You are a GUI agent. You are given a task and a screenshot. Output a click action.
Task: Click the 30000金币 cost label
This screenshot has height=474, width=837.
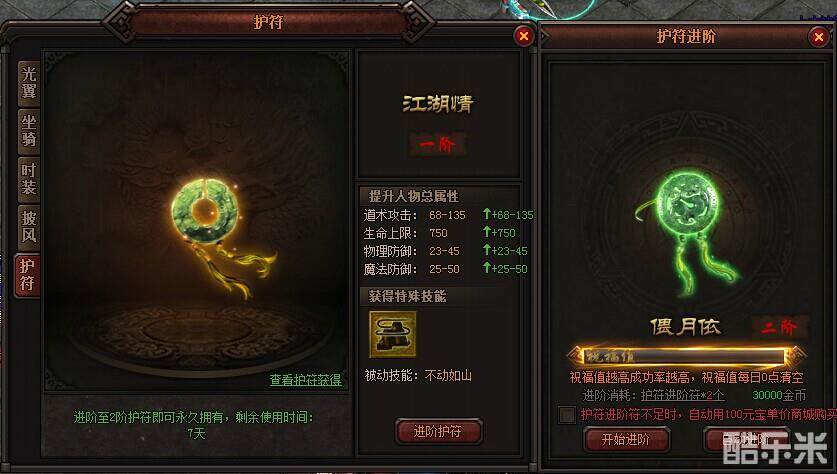pyautogui.click(x=779, y=396)
